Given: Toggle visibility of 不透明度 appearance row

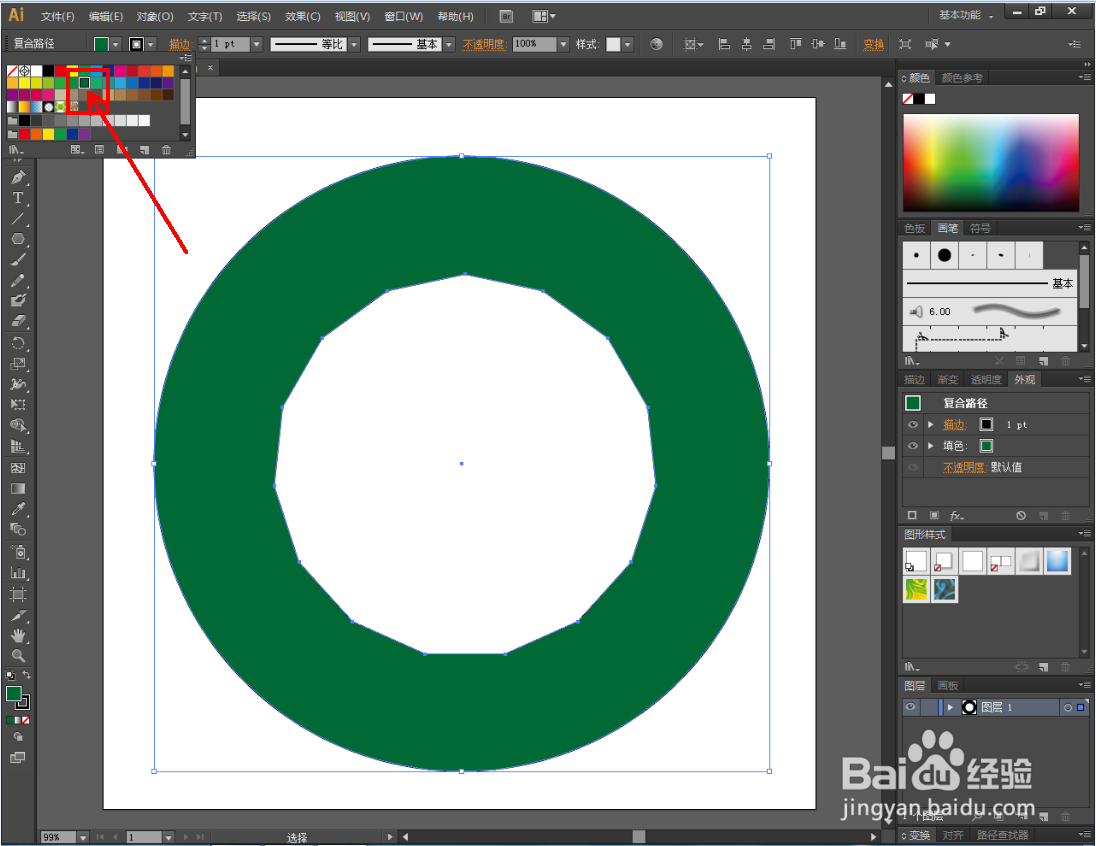Looking at the screenshot, I should (x=913, y=467).
